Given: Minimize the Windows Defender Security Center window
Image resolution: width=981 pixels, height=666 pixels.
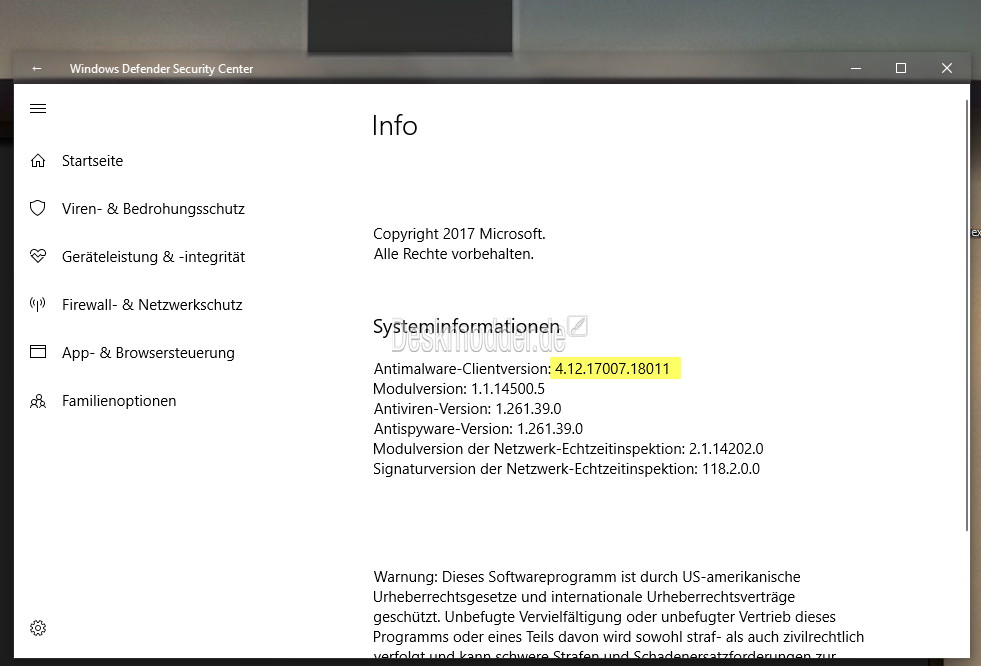Looking at the screenshot, I should pyautogui.click(x=856, y=68).
